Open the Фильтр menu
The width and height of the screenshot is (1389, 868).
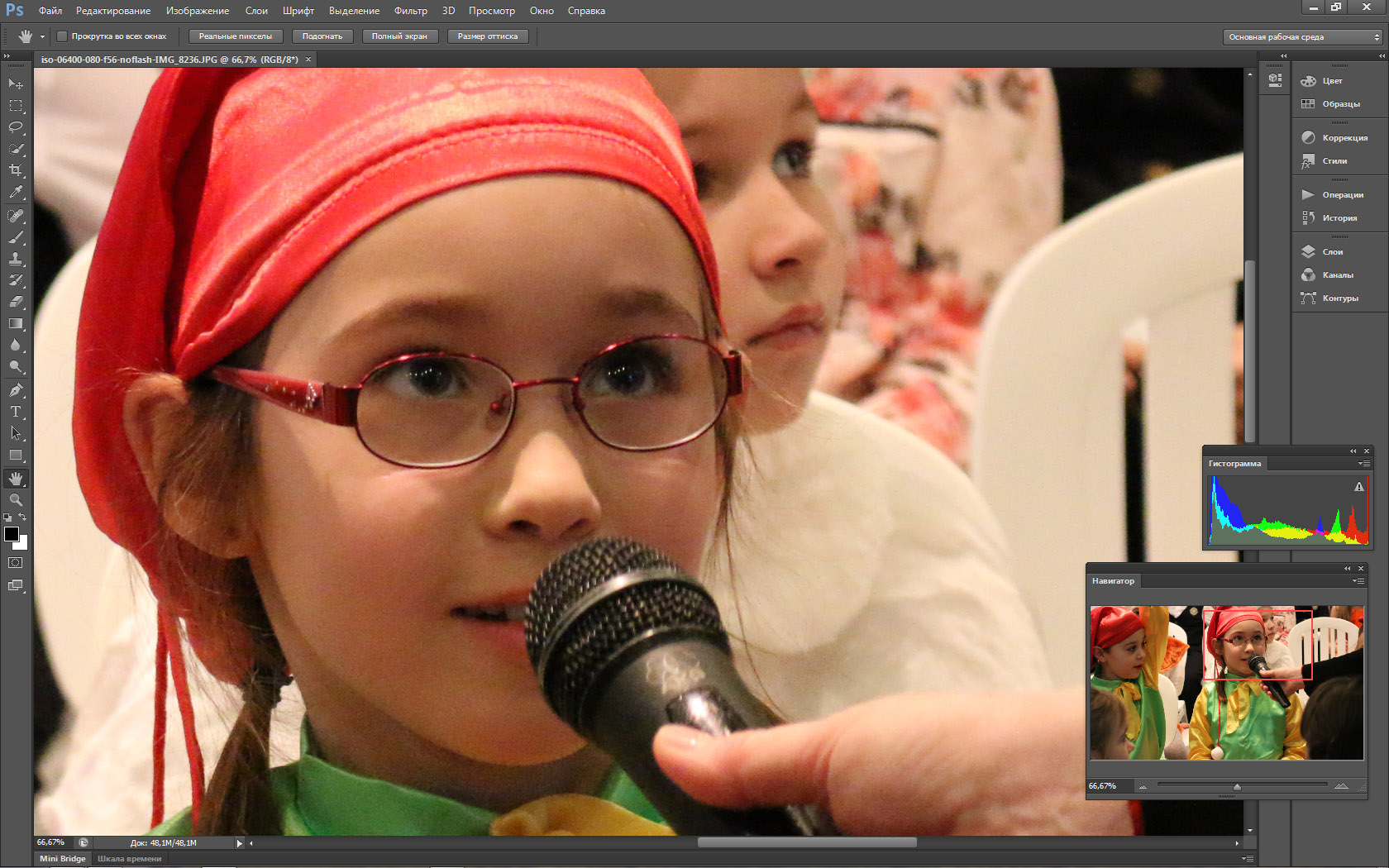click(411, 11)
